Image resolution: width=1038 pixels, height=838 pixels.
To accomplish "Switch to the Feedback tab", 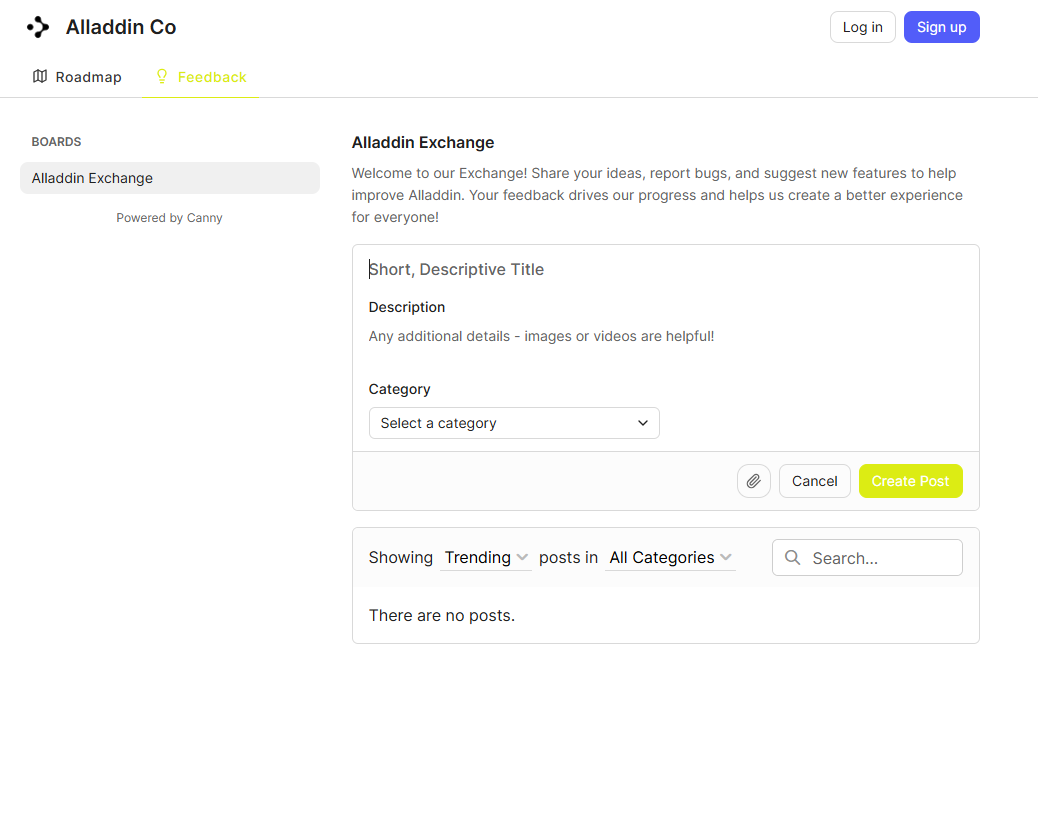I will pyautogui.click(x=201, y=77).
